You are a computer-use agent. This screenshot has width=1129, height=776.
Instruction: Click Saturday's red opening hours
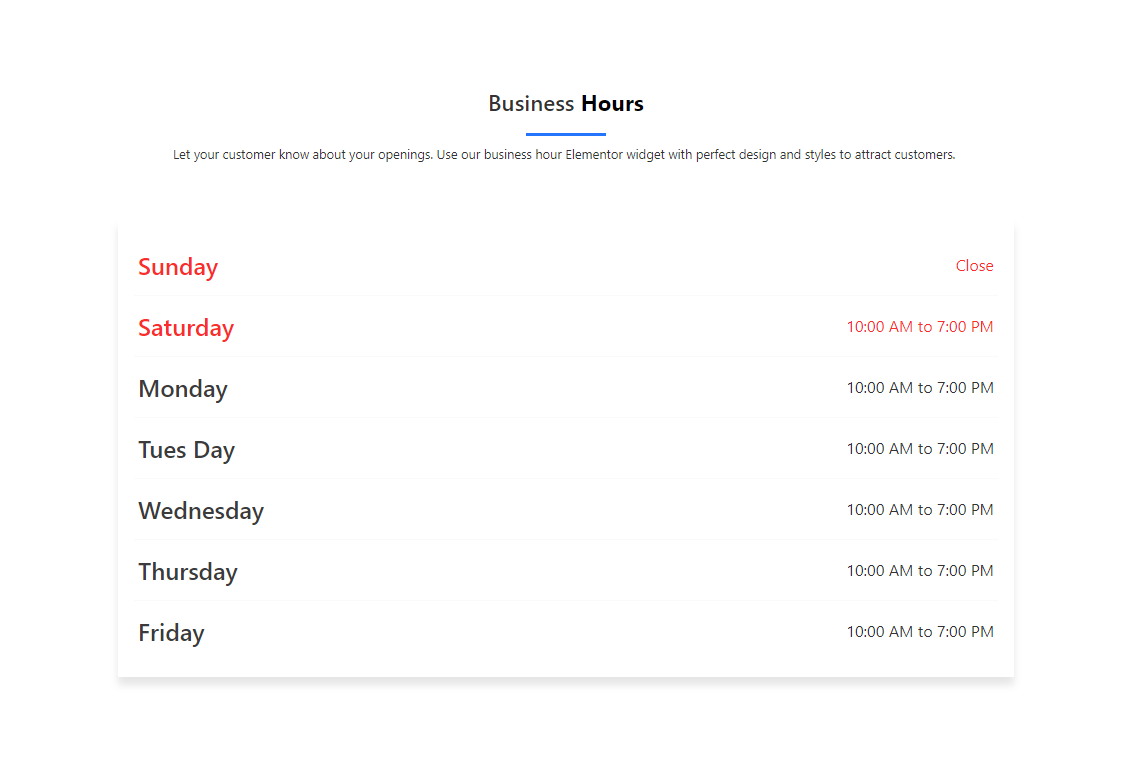click(919, 327)
